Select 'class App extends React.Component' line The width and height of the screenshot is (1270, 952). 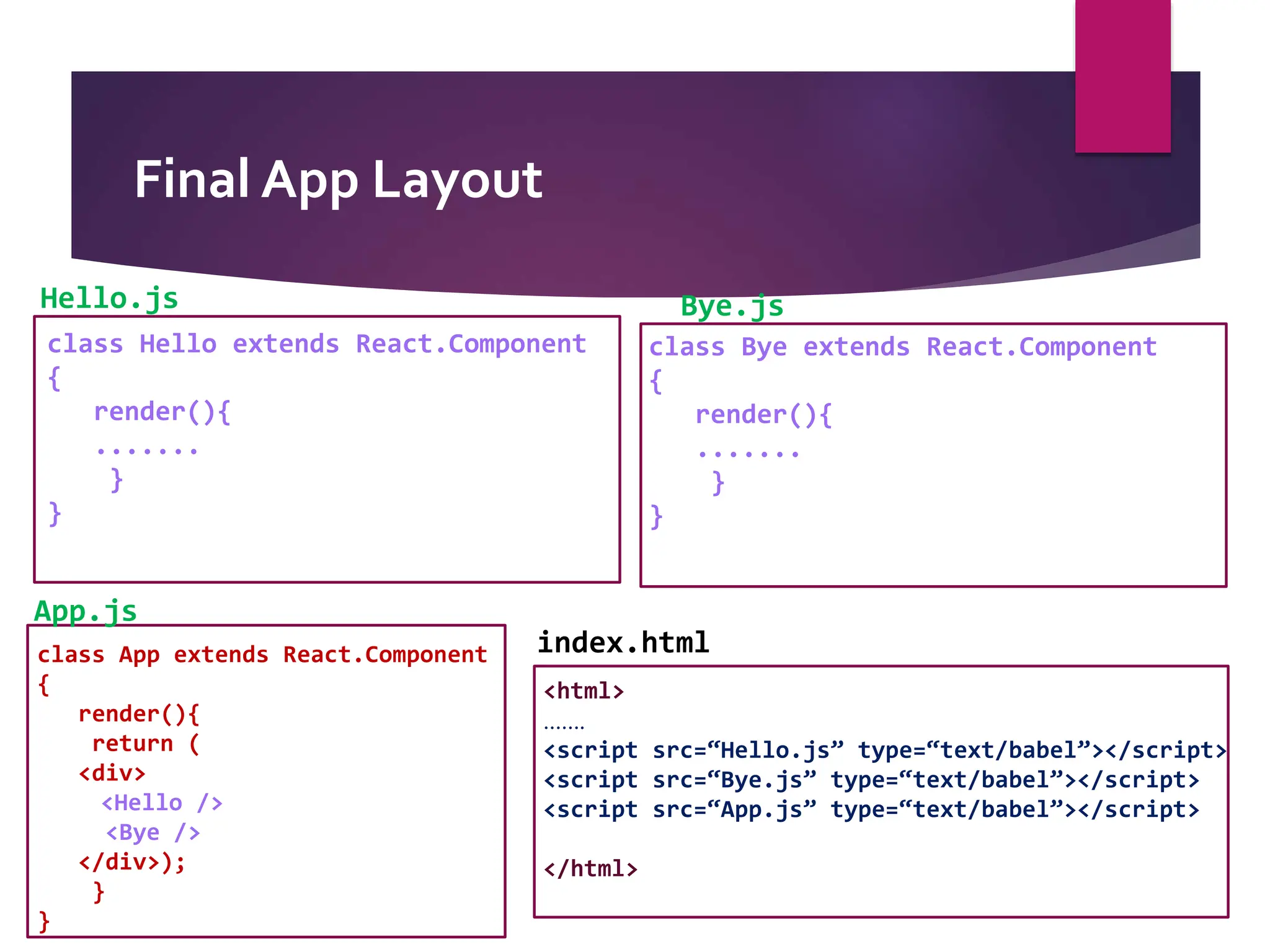(x=262, y=654)
